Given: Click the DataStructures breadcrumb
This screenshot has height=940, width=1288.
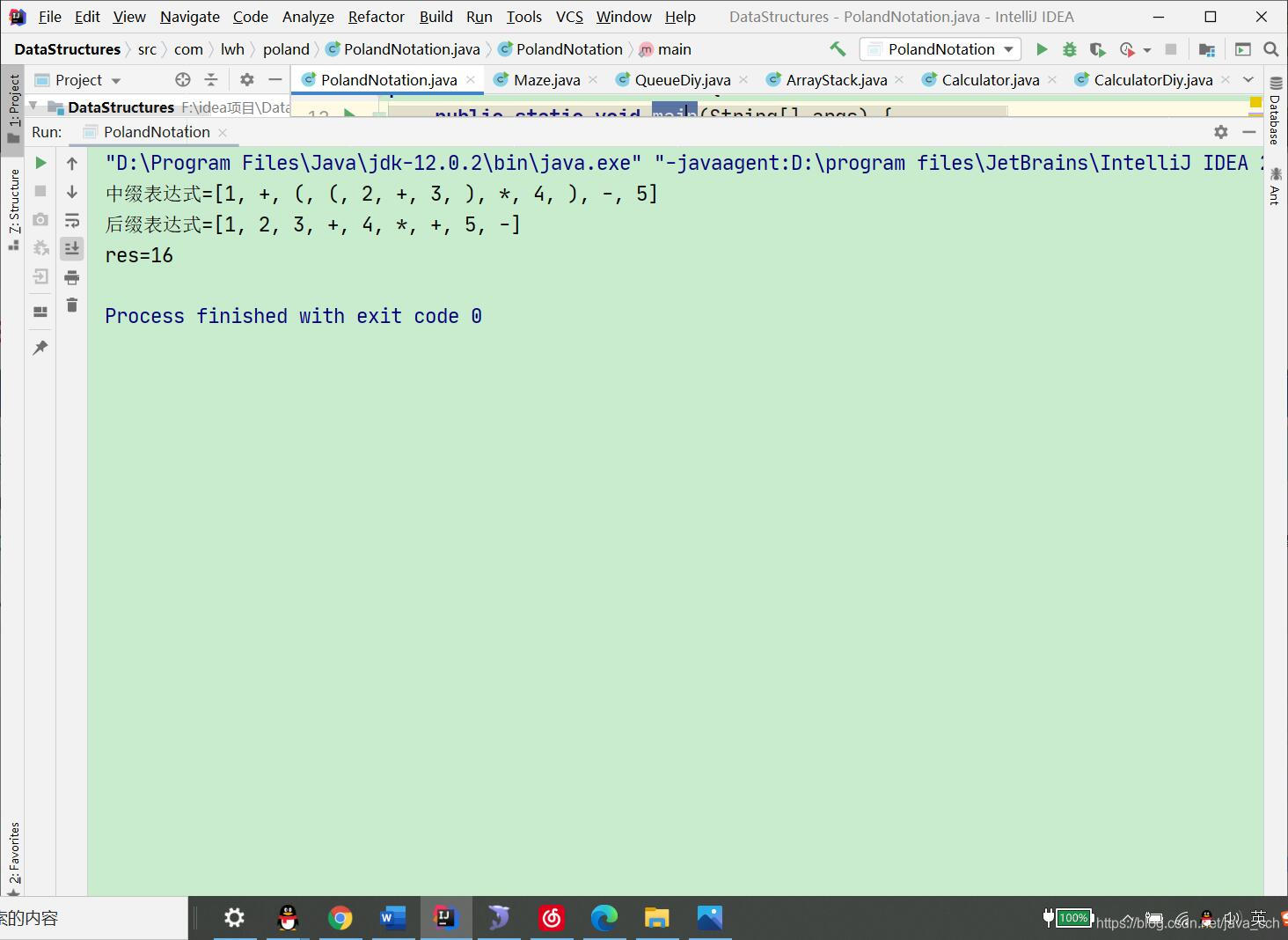Looking at the screenshot, I should pos(68,49).
